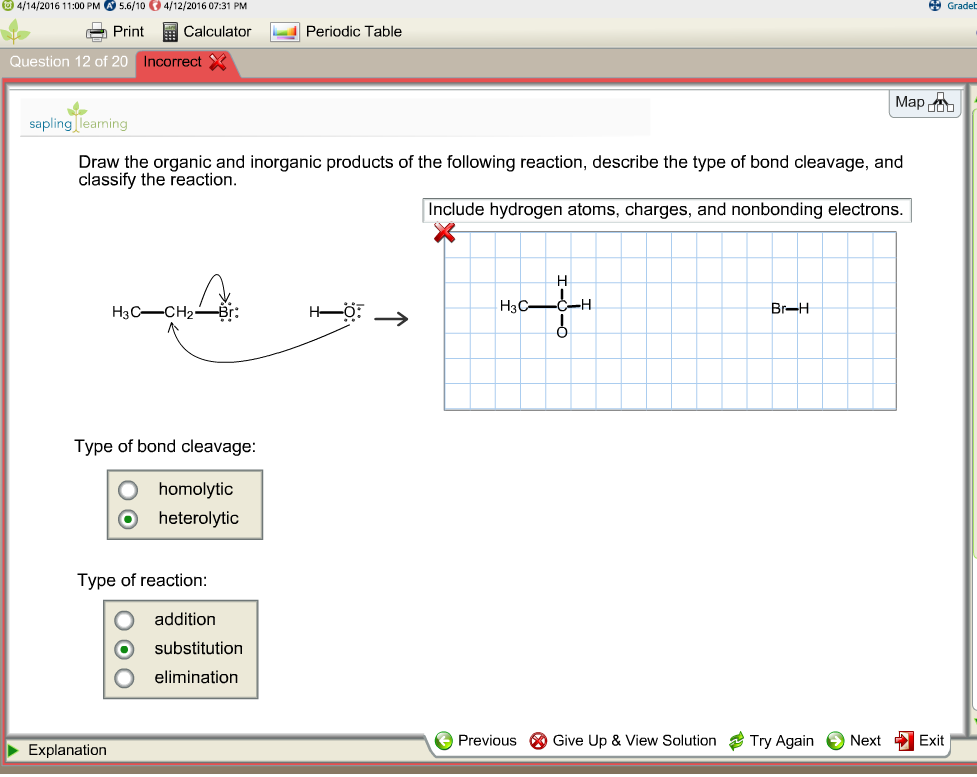977x777 pixels.
Task: Click the green leaf icon in the toolbar
Action: click(14, 31)
